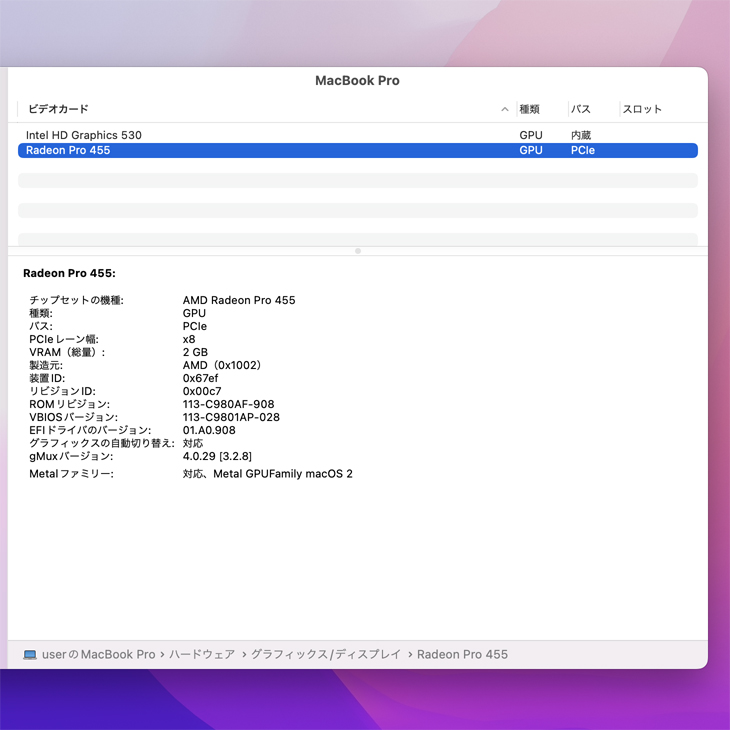
Task: Select the Radeon Pro 455 row
Action: (358, 150)
